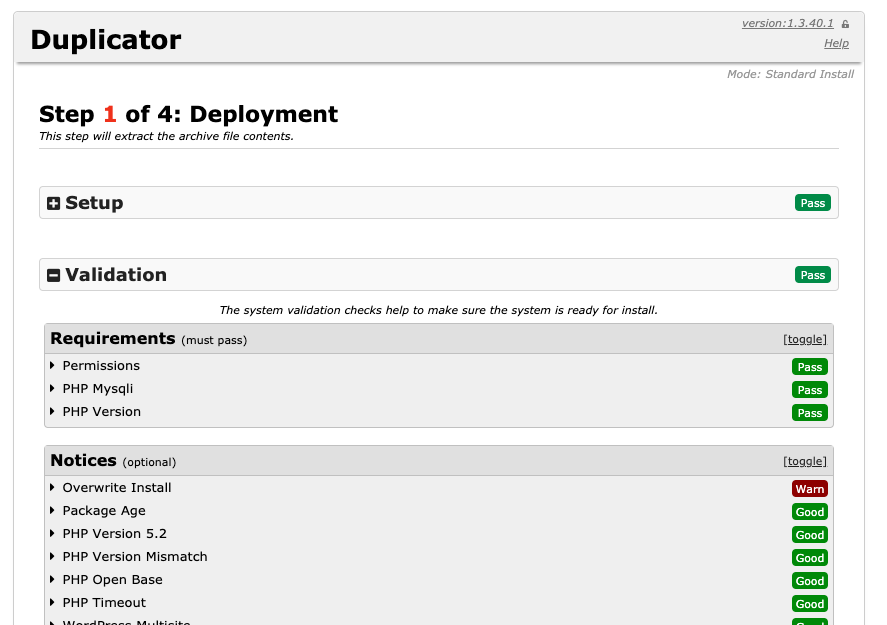Expand the Overwrite Install notice

pos(116,488)
